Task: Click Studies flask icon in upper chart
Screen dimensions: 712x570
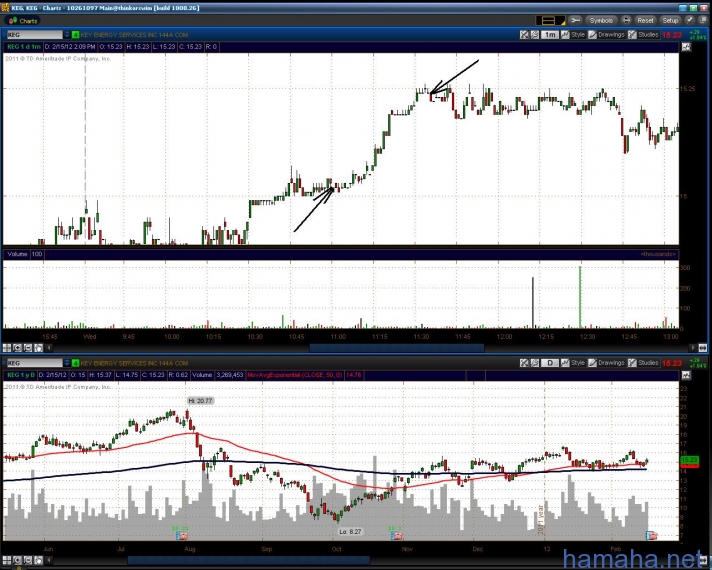Action: click(x=632, y=35)
